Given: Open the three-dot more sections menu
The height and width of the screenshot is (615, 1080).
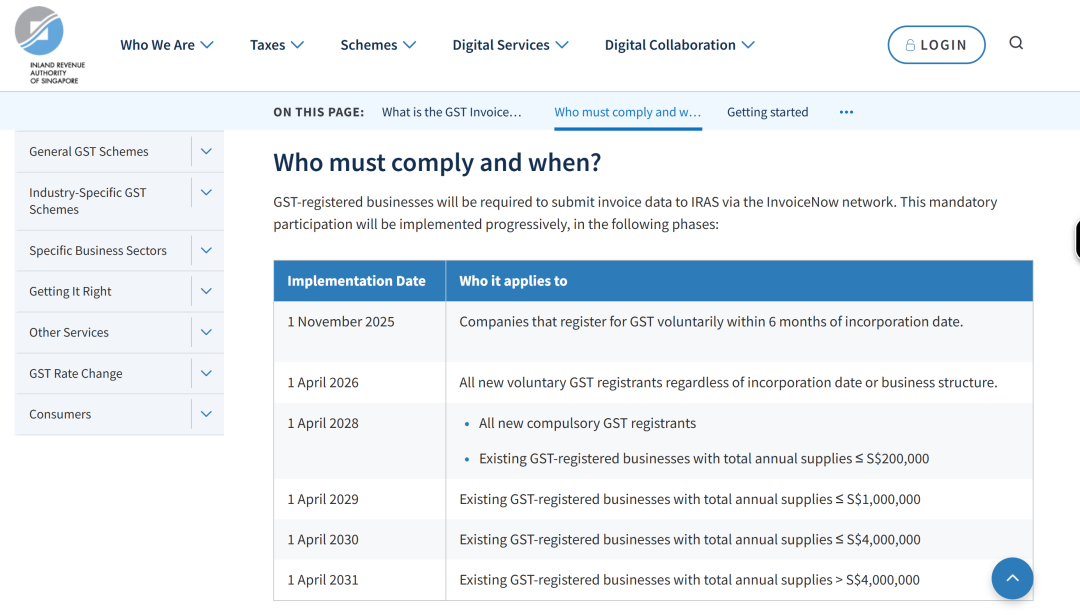Looking at the screenshot, I should click(x=846, y=112).
